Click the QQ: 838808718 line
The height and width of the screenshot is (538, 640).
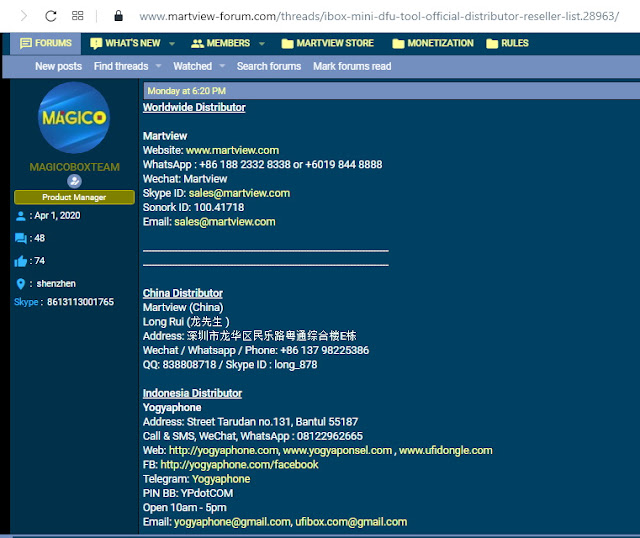[x=230, y=365]
